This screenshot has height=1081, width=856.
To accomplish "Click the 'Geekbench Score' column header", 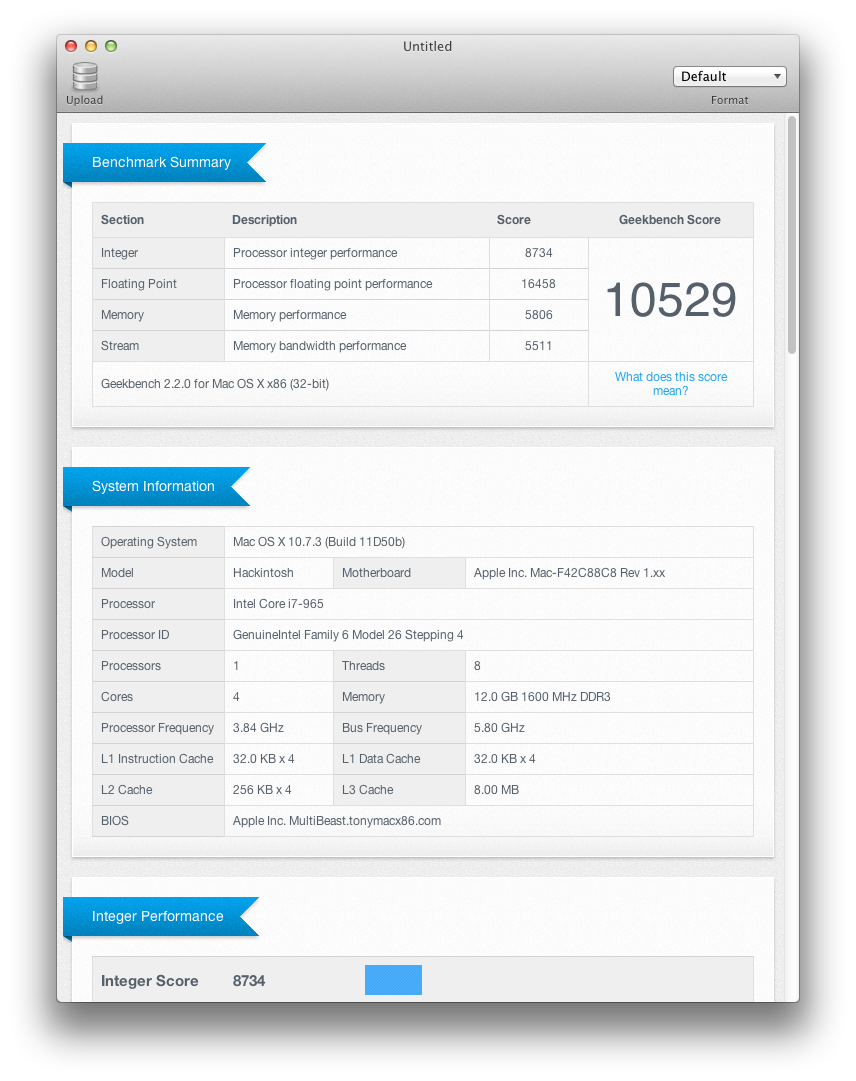I will 669,220.
